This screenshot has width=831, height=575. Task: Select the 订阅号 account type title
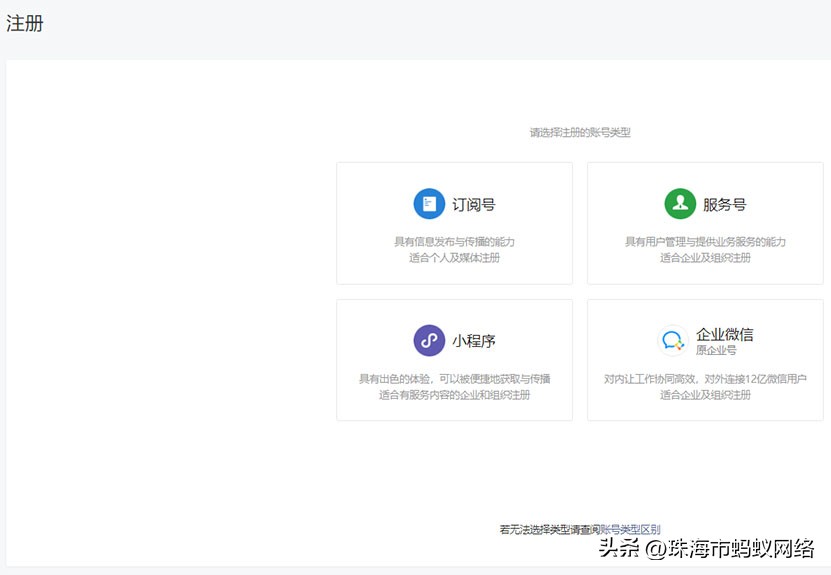[x=474, y=204]
